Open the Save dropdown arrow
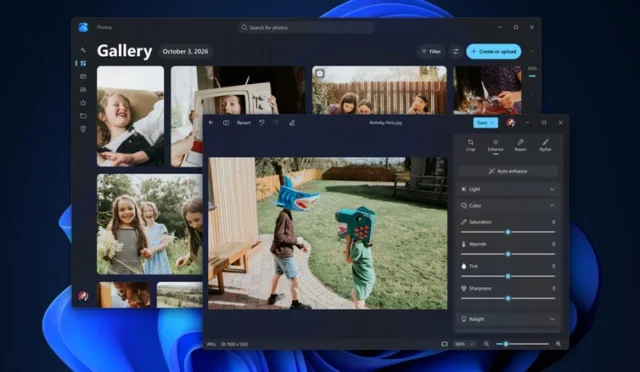The image size is (640, 372). (493, 123)
